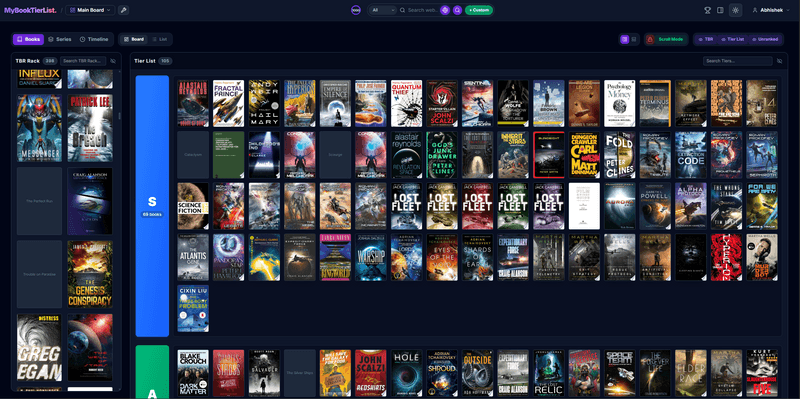Open the All search filter dropdown
800x399 pixels.
click(383, 10)
